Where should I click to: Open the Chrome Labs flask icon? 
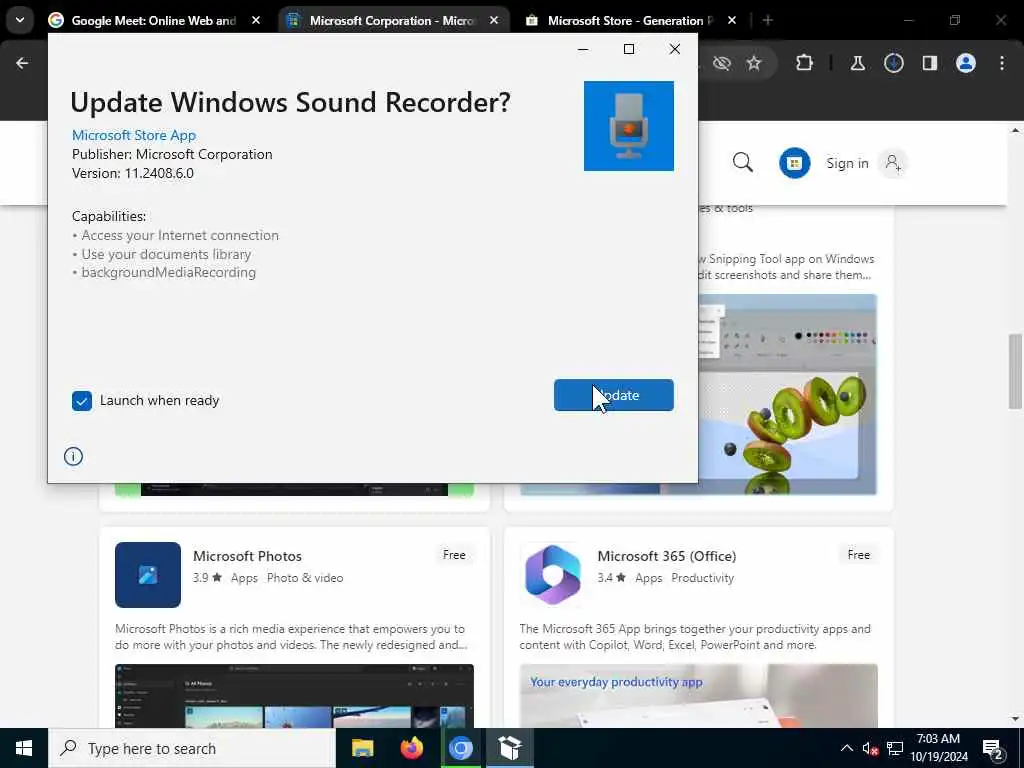[x=857, y=63]
